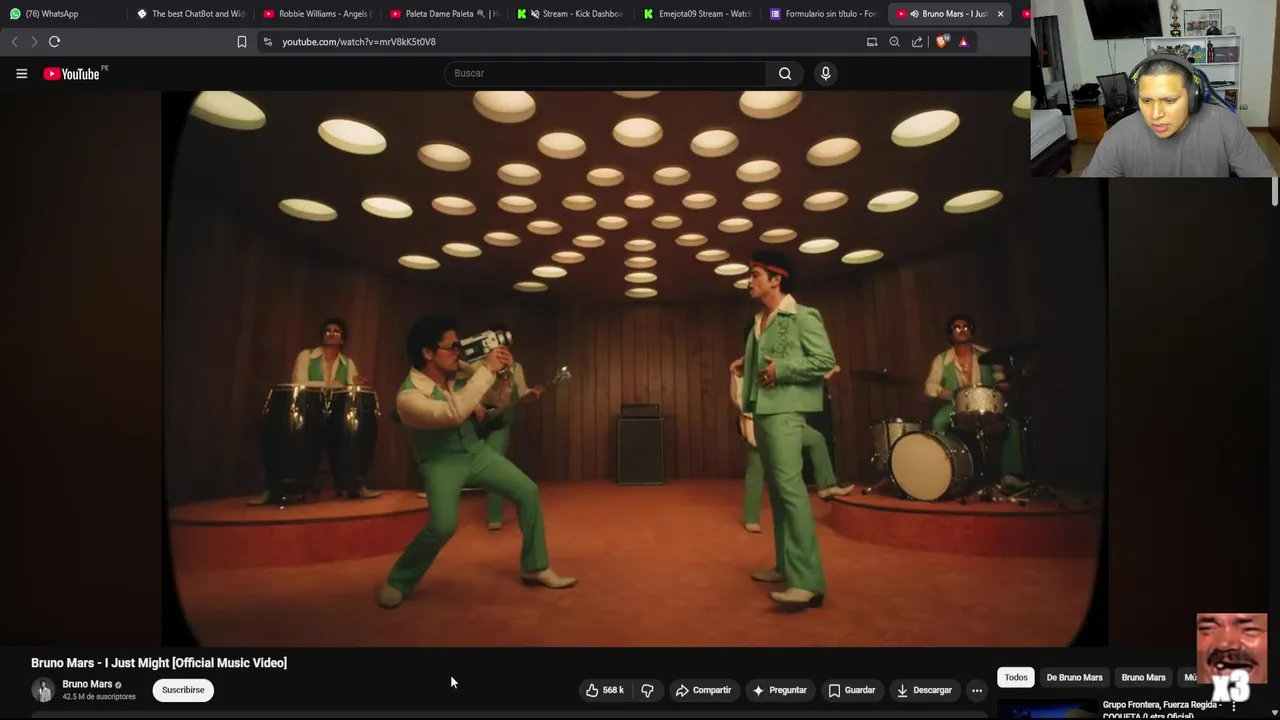Switch to The best ChatBot tab
1280x720 pixels.
pyautogui.click(x=190, y=14)
